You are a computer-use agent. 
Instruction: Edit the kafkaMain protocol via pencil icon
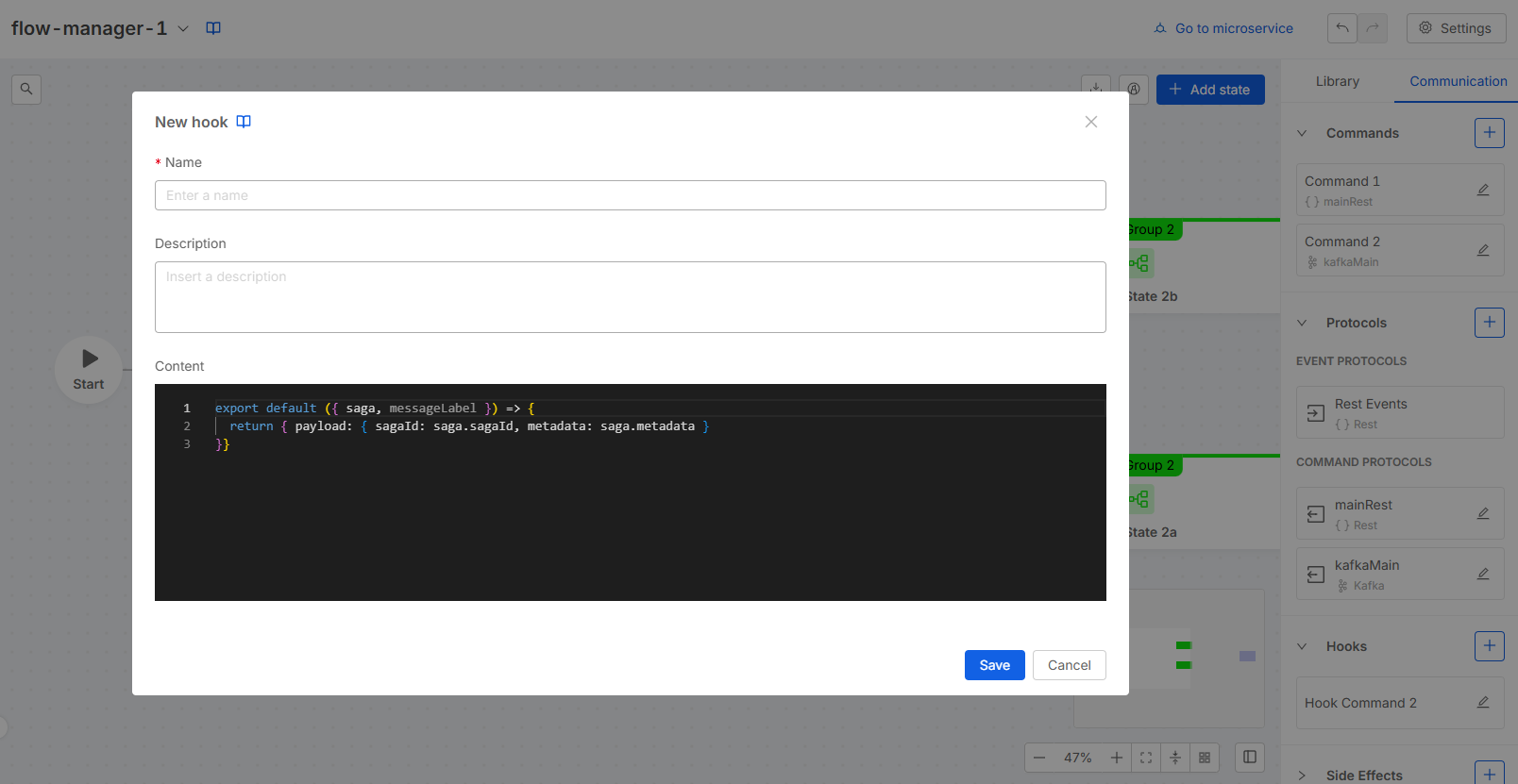tap(1483, 574)
